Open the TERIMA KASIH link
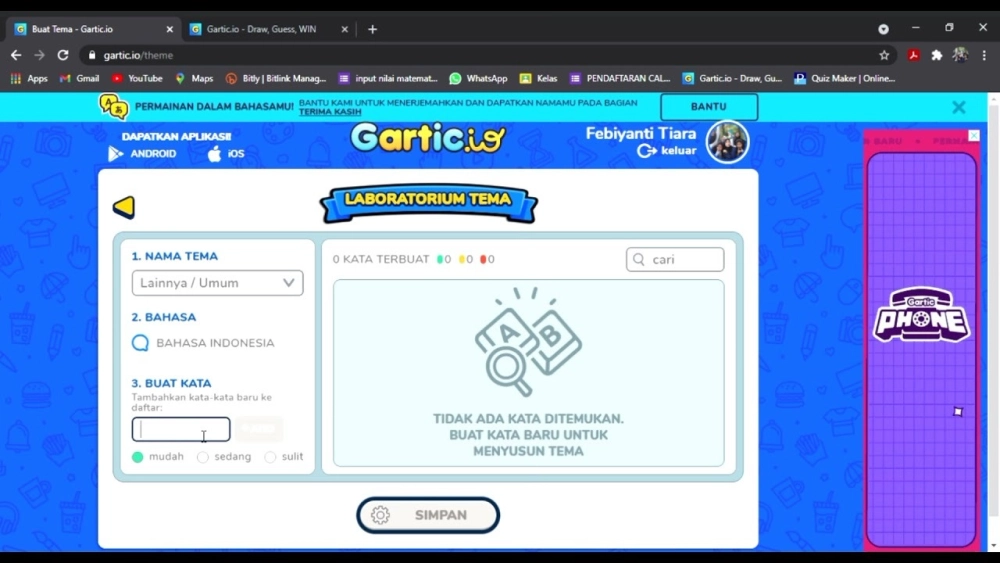This screenshot has height=563, width=1000. point(330,112)
